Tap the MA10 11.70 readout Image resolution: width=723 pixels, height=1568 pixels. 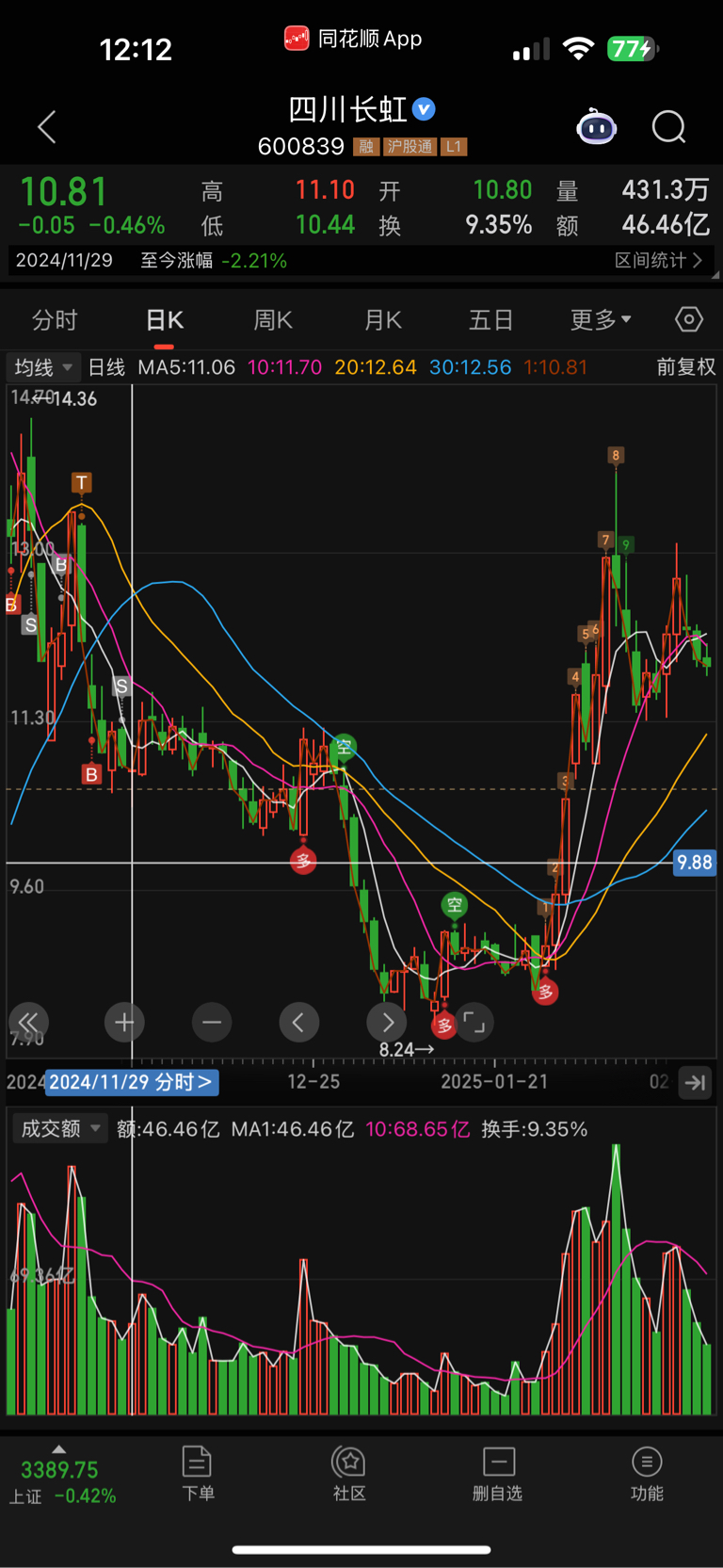coord(284,367)
